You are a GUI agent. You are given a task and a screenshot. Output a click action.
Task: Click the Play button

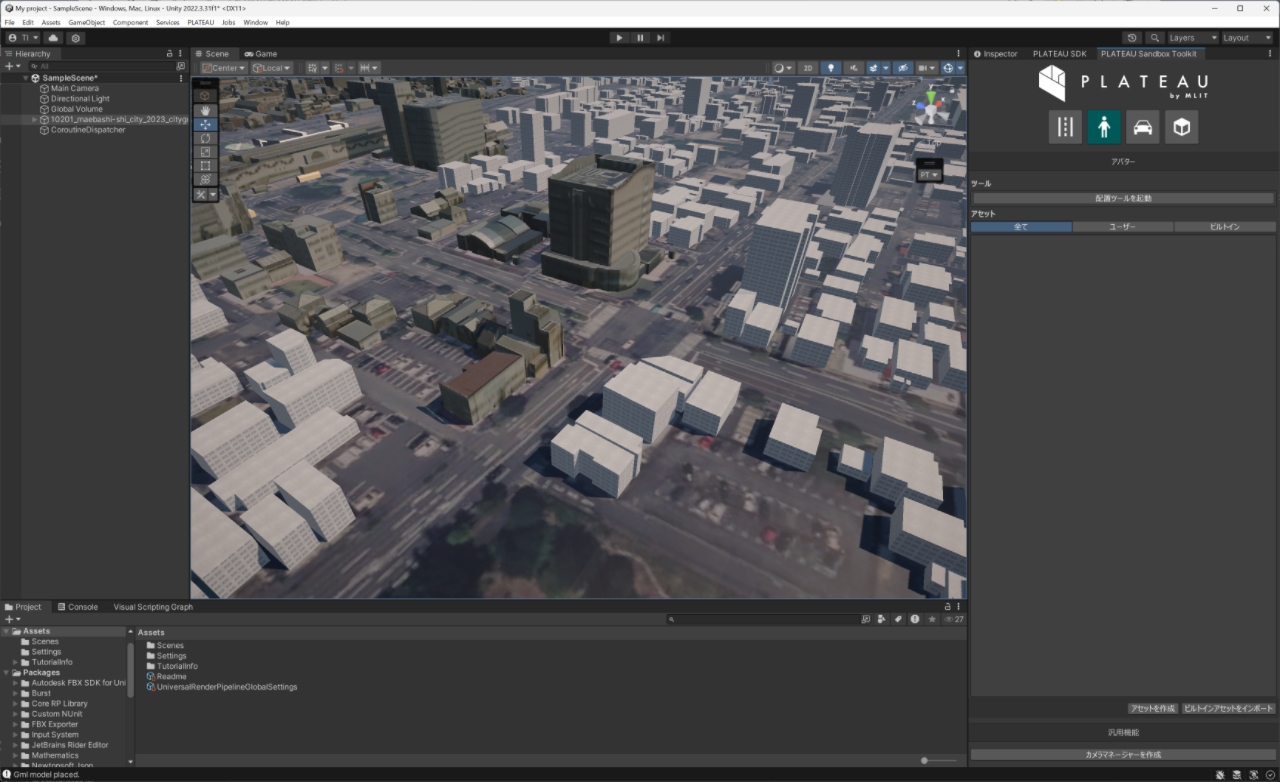tap(619, 38)
